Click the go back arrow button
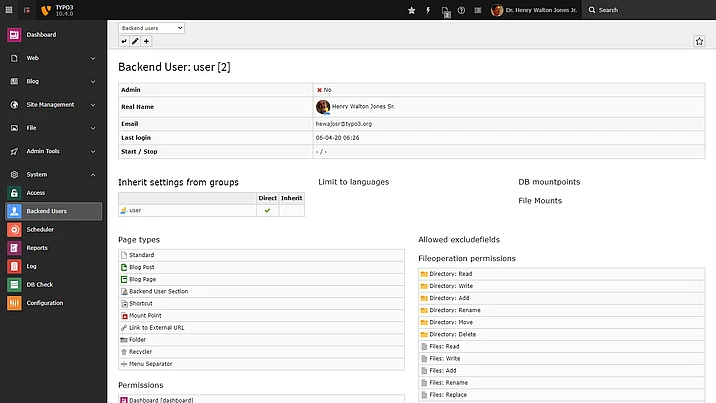 pyautogui.click(x=124, y=41)
